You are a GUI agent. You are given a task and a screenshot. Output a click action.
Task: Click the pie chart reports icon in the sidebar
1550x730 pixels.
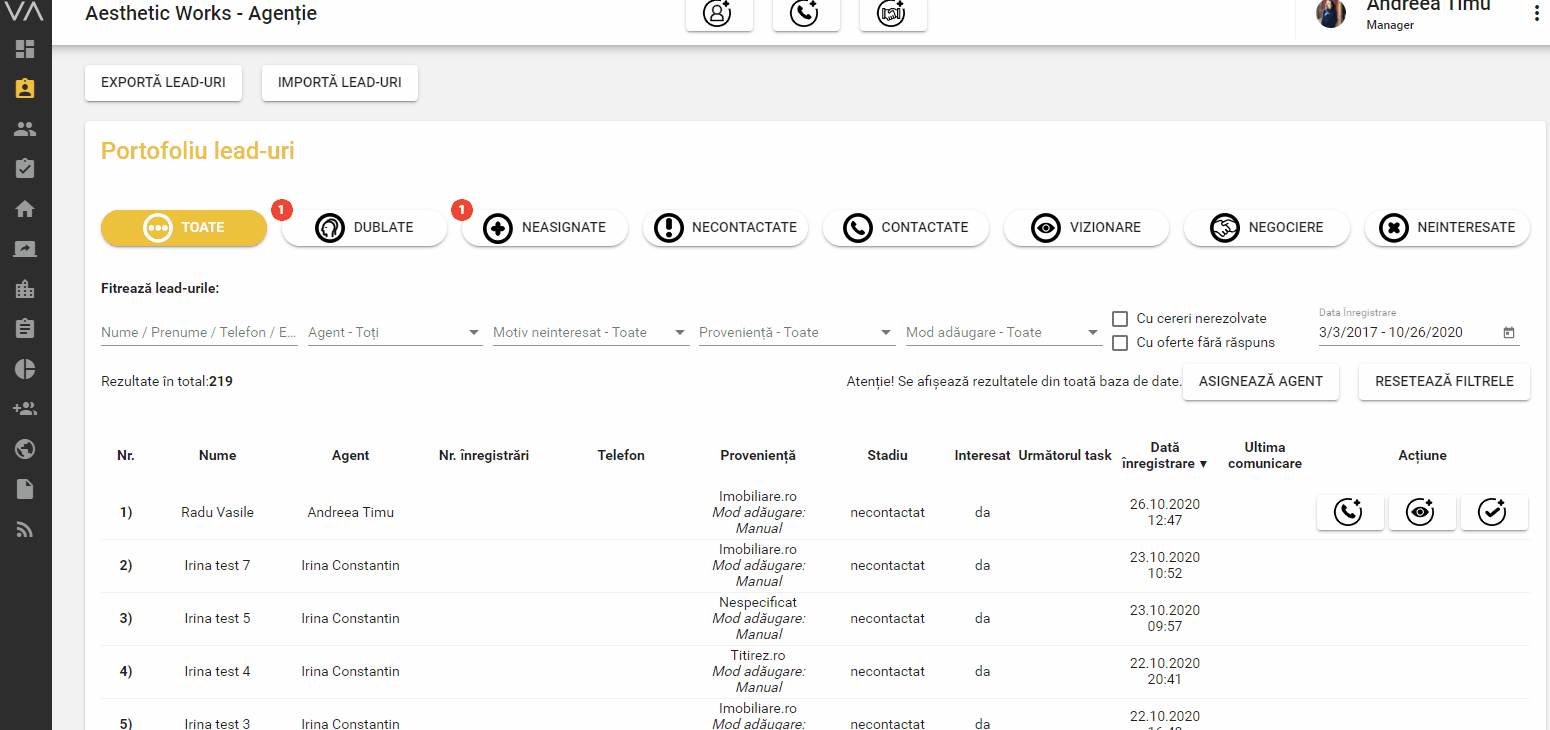tap(25, 368)
